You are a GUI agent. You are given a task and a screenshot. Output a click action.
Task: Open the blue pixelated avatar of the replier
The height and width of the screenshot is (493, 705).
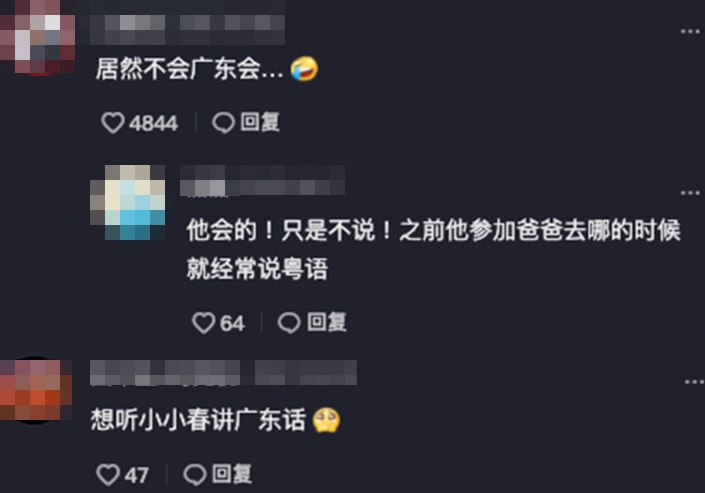coord(128,202)
